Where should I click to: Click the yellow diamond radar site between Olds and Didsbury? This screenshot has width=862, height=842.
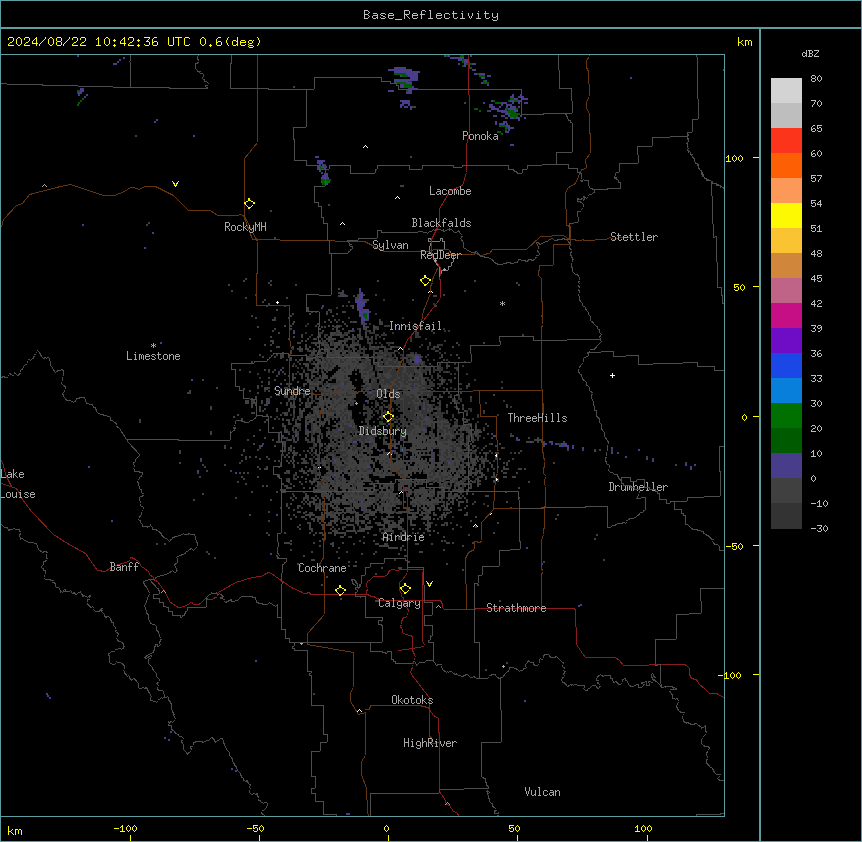point(388,417)
